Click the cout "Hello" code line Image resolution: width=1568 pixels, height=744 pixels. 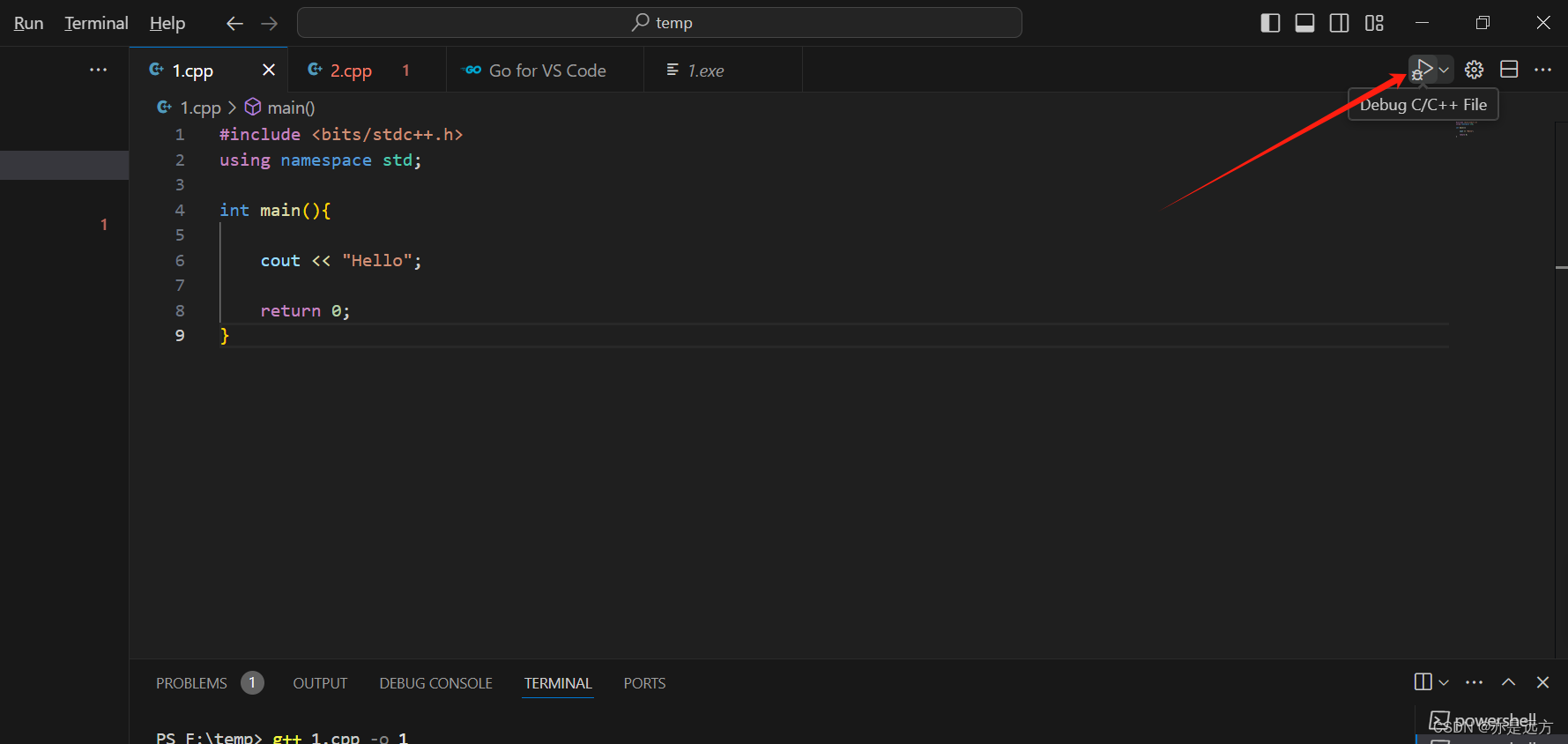coord(341,261)
